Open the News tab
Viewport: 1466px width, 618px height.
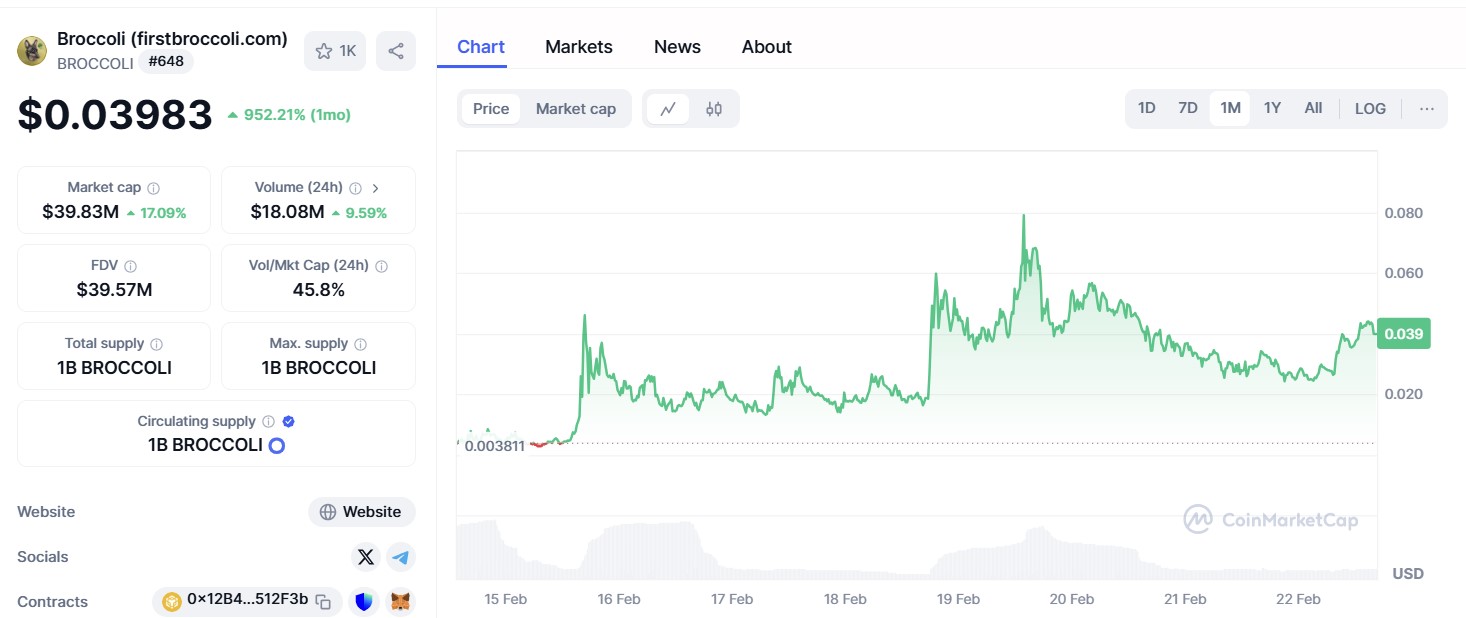[x=677, y=46]
